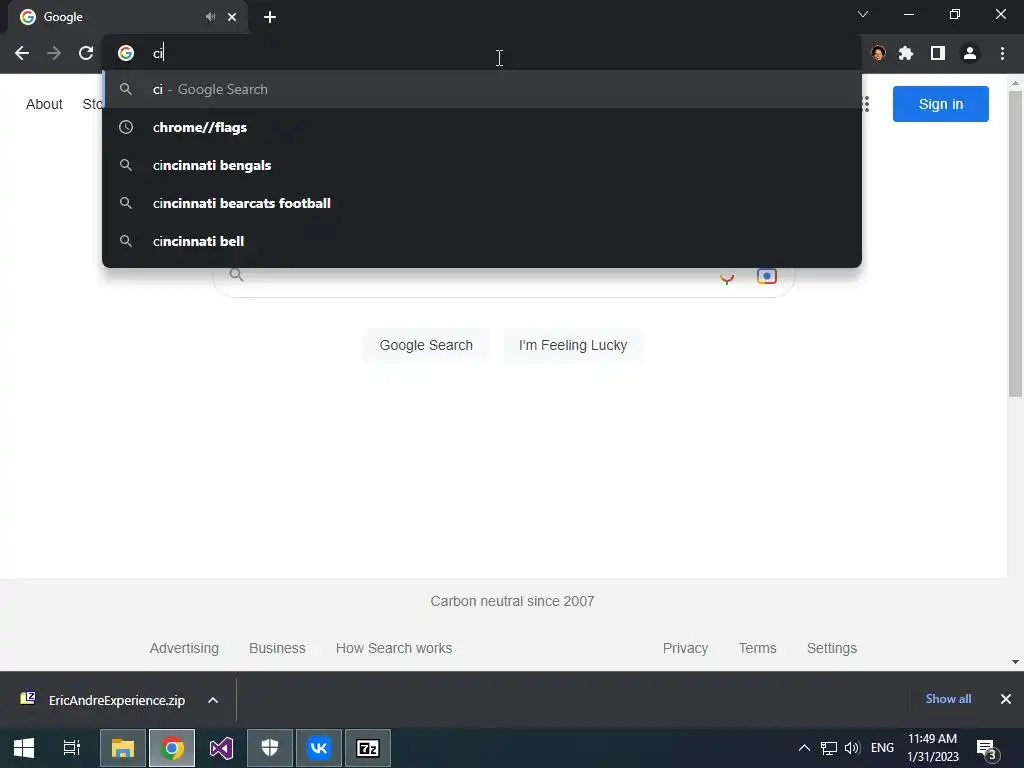1024x768 pixels.
Task: Open the VK app in the taskbar
Action: click(319, 748)
